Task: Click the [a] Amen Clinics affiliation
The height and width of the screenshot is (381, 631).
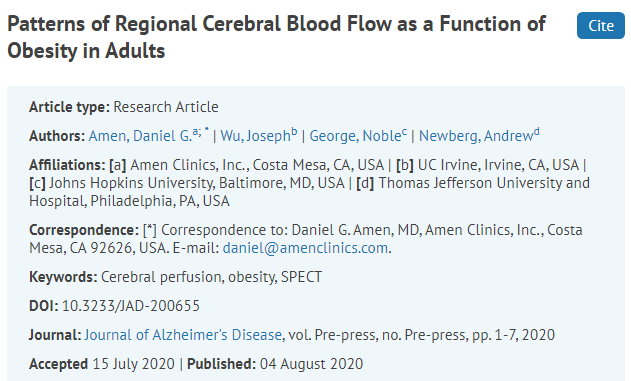Action: point(247,165)
